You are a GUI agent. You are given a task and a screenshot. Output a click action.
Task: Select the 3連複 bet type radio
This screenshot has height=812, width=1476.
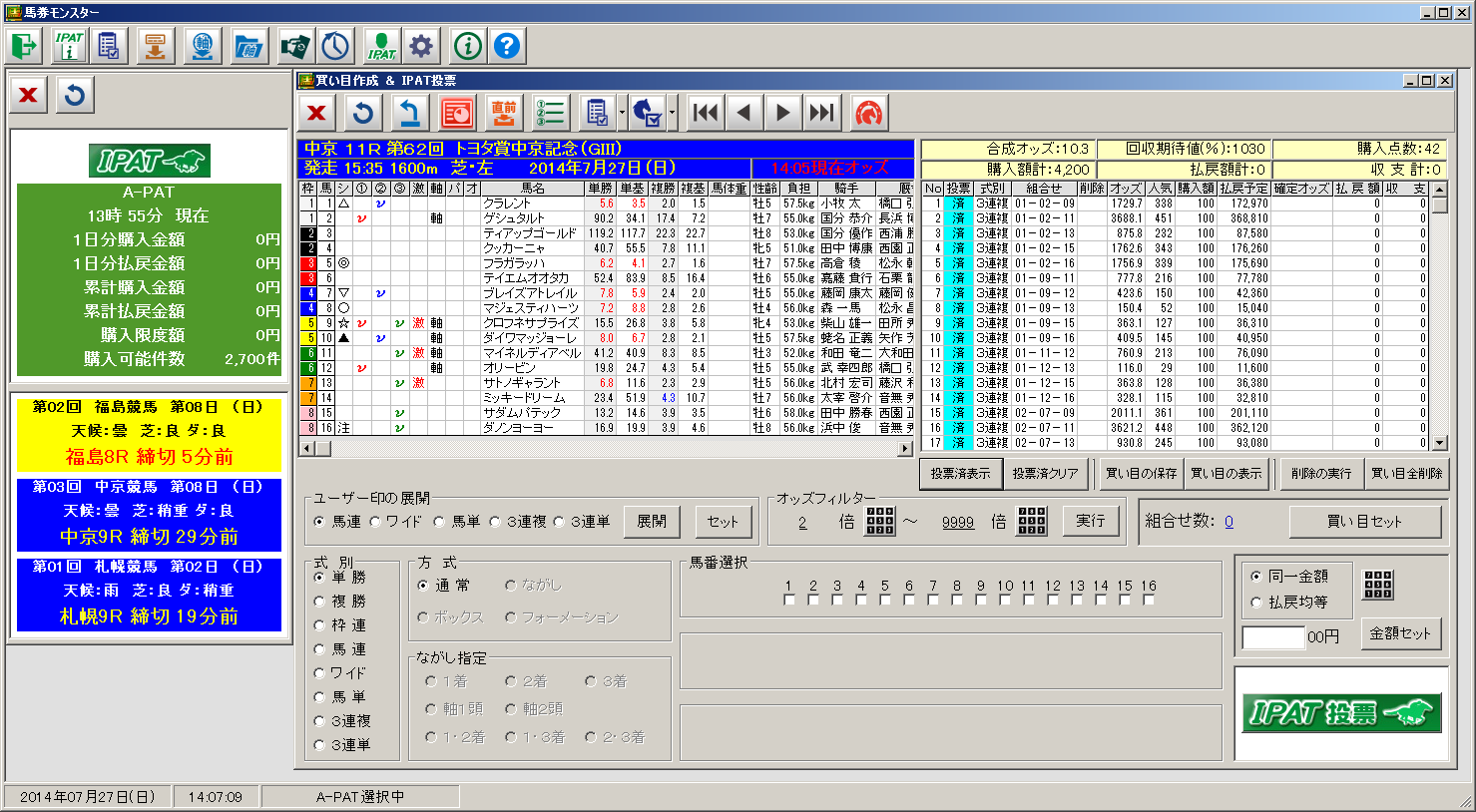coord(320,721)
